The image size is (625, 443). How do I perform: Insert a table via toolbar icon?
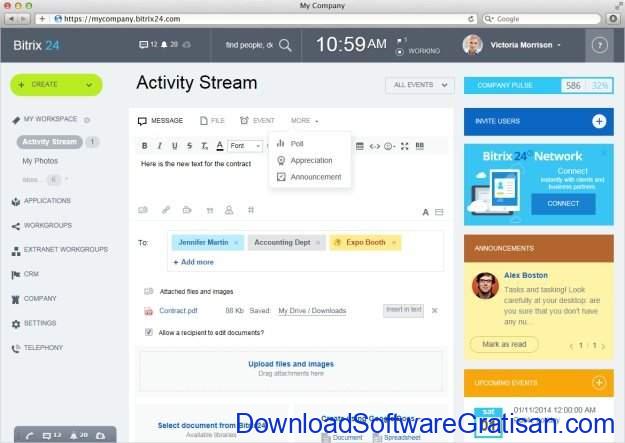(x=360, y=146)
